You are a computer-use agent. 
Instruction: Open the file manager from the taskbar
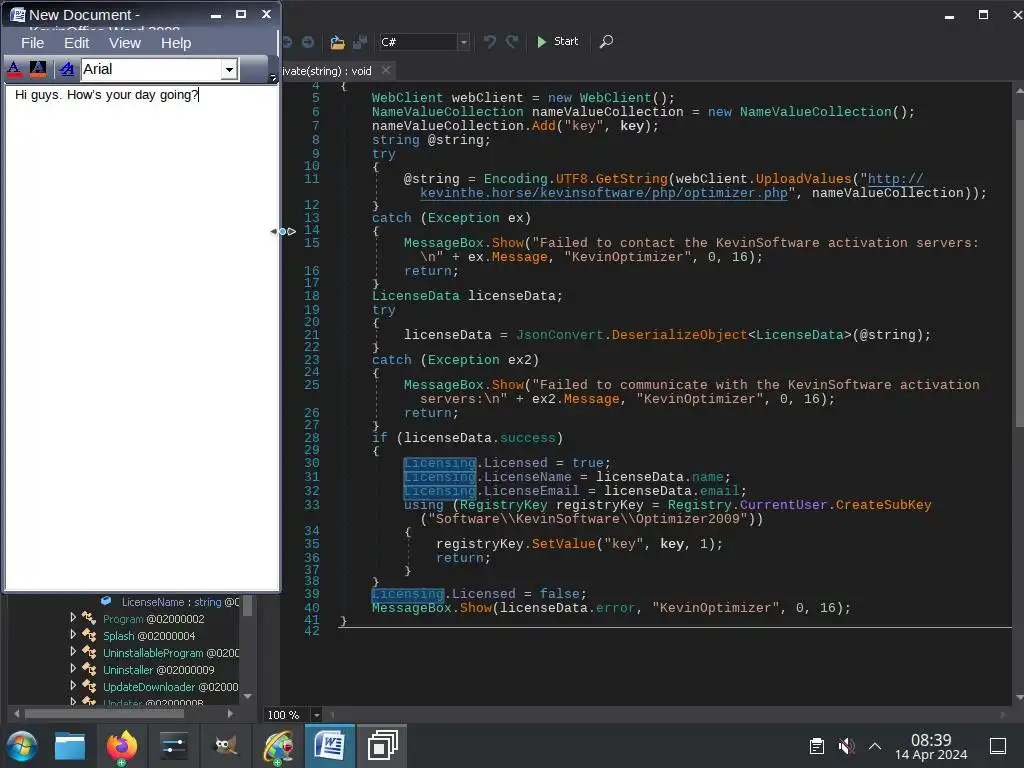pos(70,746)
